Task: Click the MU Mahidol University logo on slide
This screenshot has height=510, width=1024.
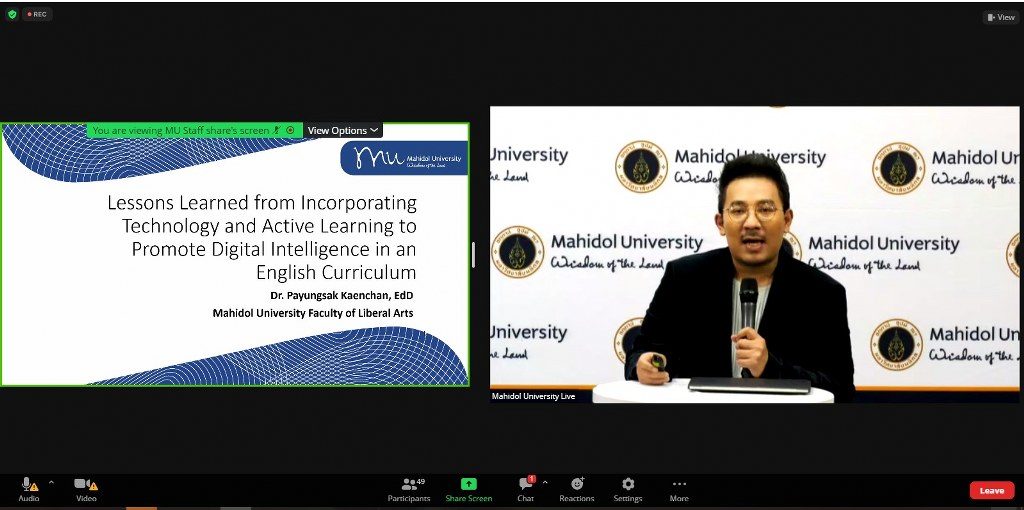Action: pos(404,158)
